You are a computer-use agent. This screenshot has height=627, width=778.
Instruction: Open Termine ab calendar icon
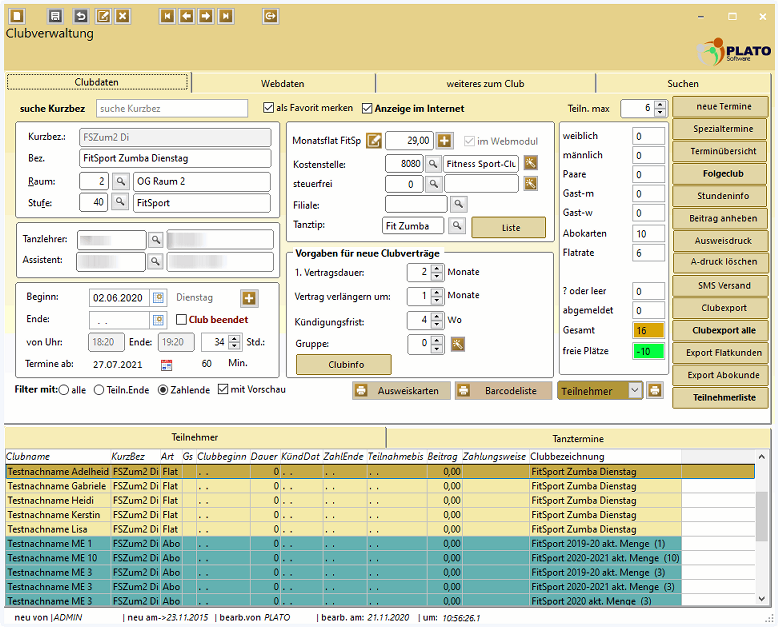click(166, 365)
